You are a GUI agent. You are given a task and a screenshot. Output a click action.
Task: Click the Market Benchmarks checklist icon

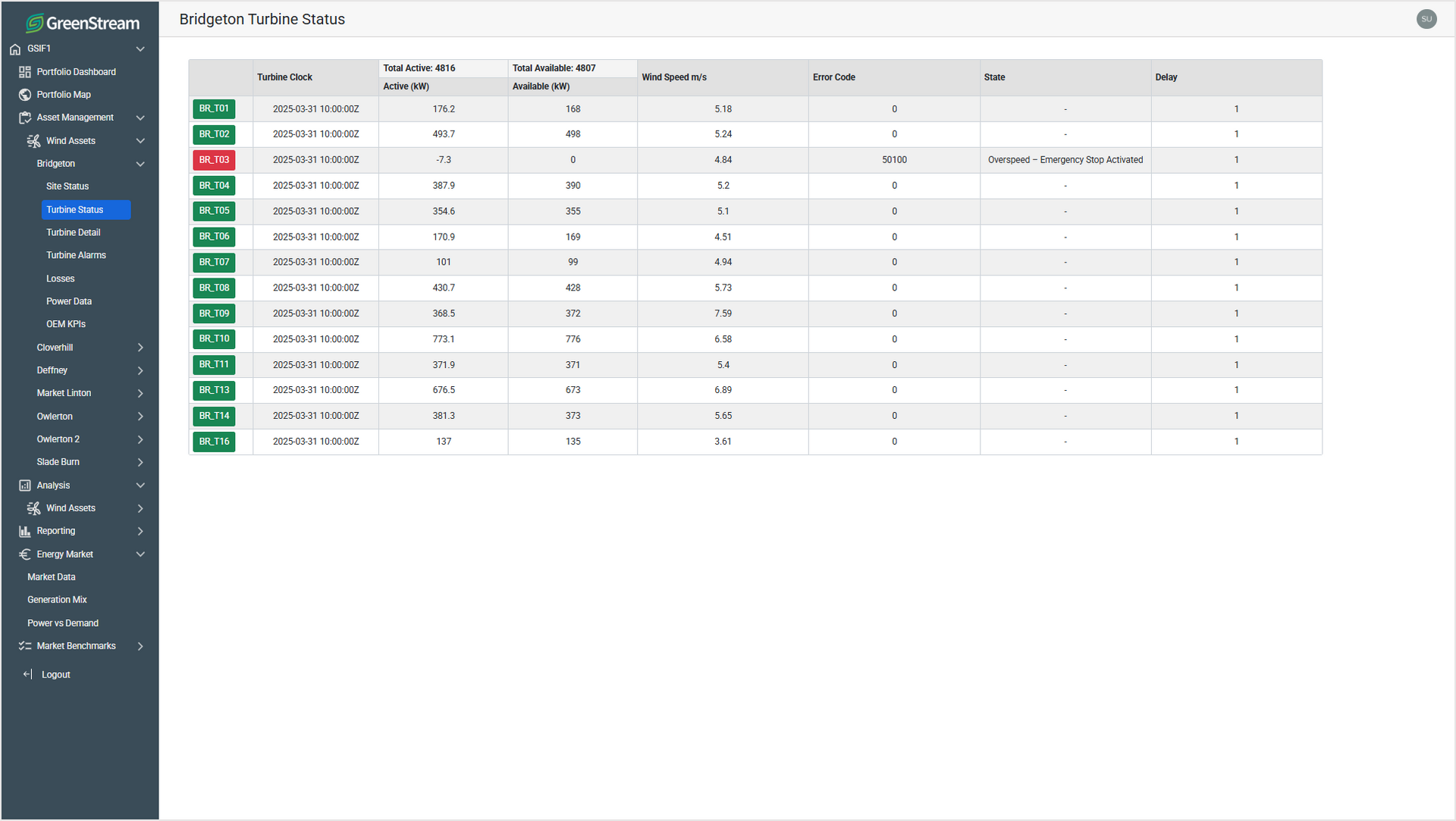tap(25, 646)
